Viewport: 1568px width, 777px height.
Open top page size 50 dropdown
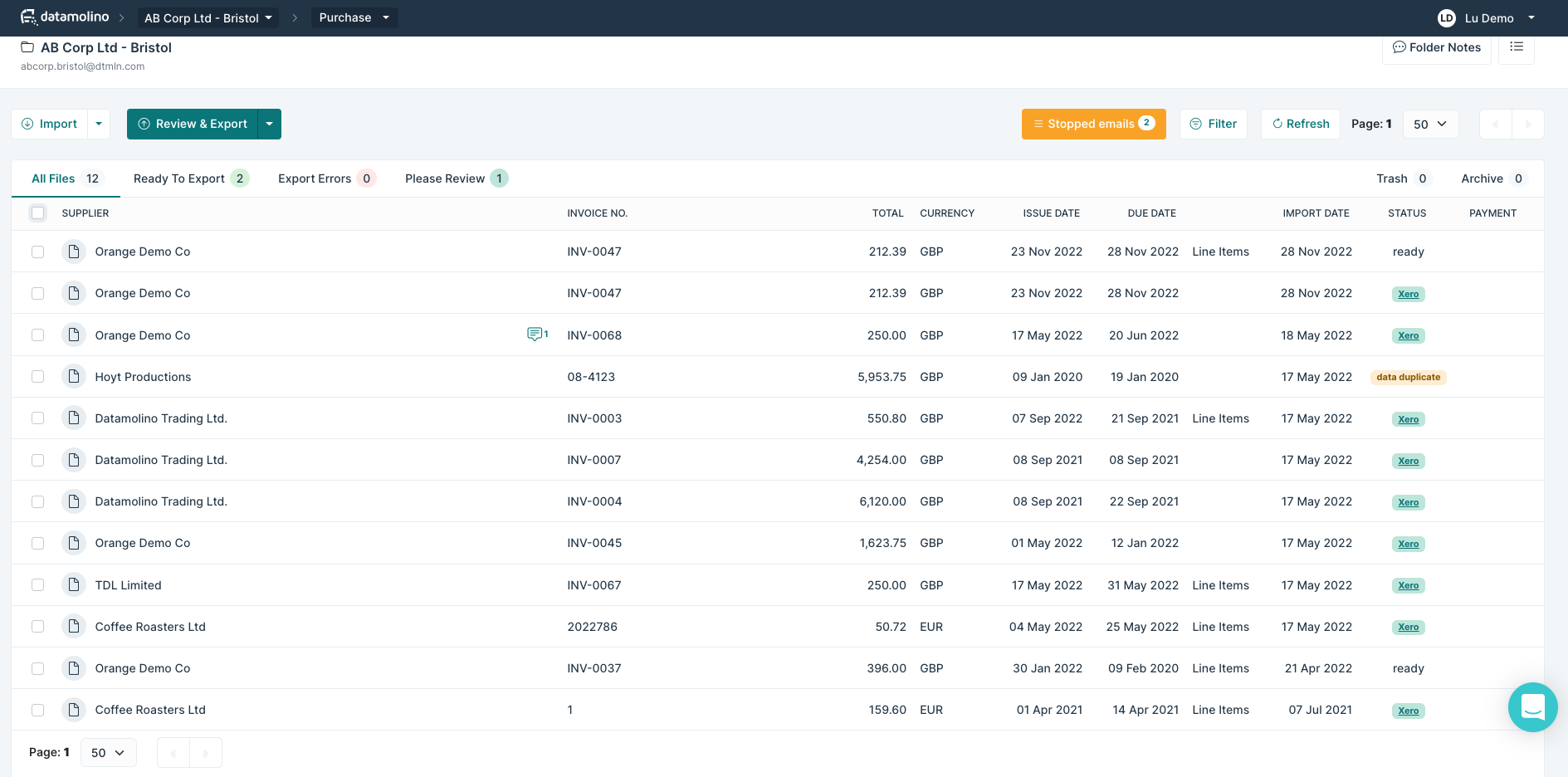coord(1430,125)
